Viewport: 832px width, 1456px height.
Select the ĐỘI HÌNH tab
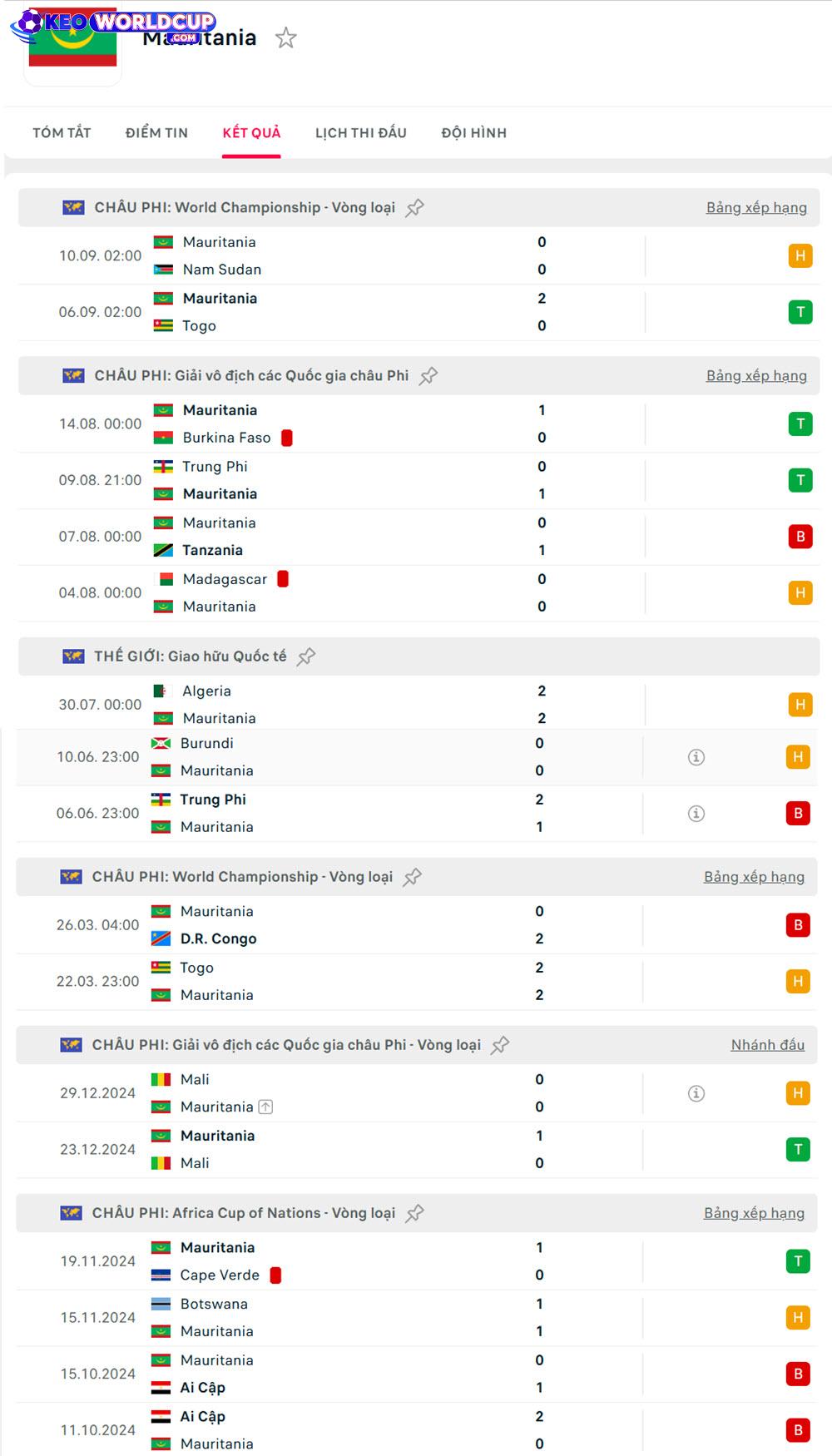coord(474,133)
